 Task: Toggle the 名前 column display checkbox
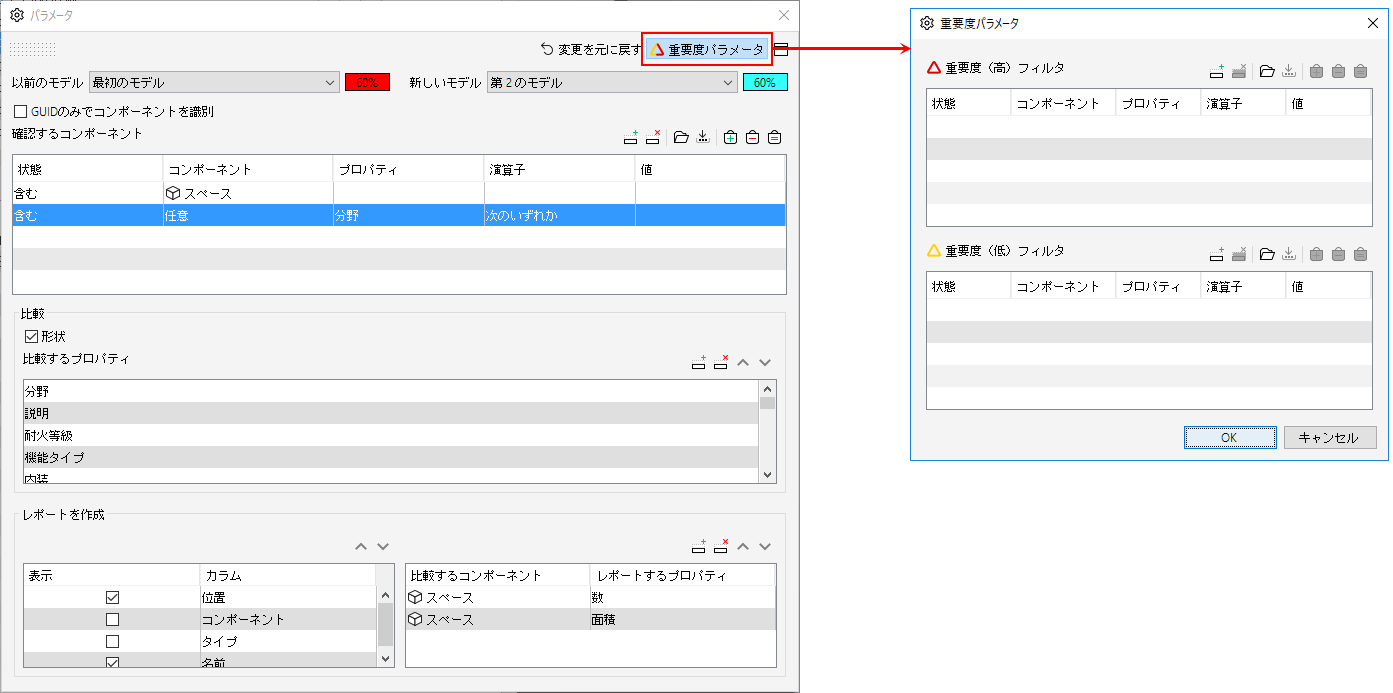pos(112,662)
